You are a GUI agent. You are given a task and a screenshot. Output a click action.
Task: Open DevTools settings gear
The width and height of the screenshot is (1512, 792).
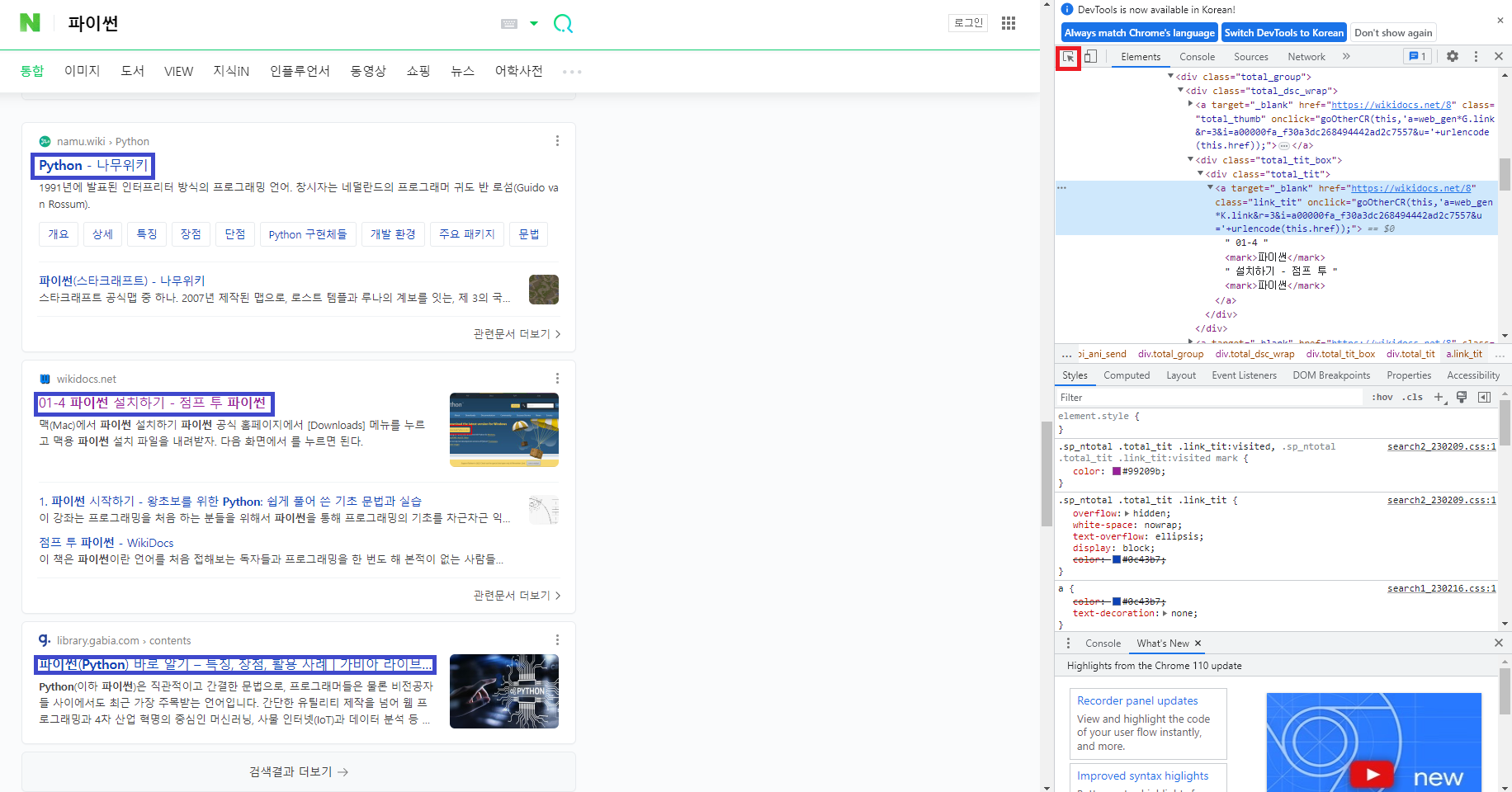[1453, 56]
